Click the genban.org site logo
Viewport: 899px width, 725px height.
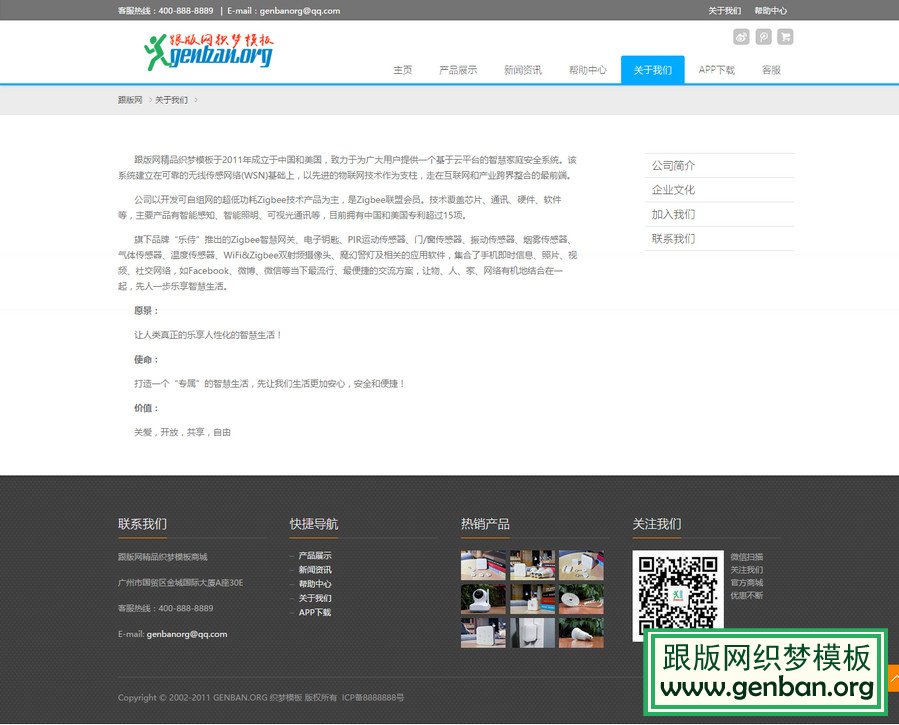pyautogui.click(x=210, y=50)
